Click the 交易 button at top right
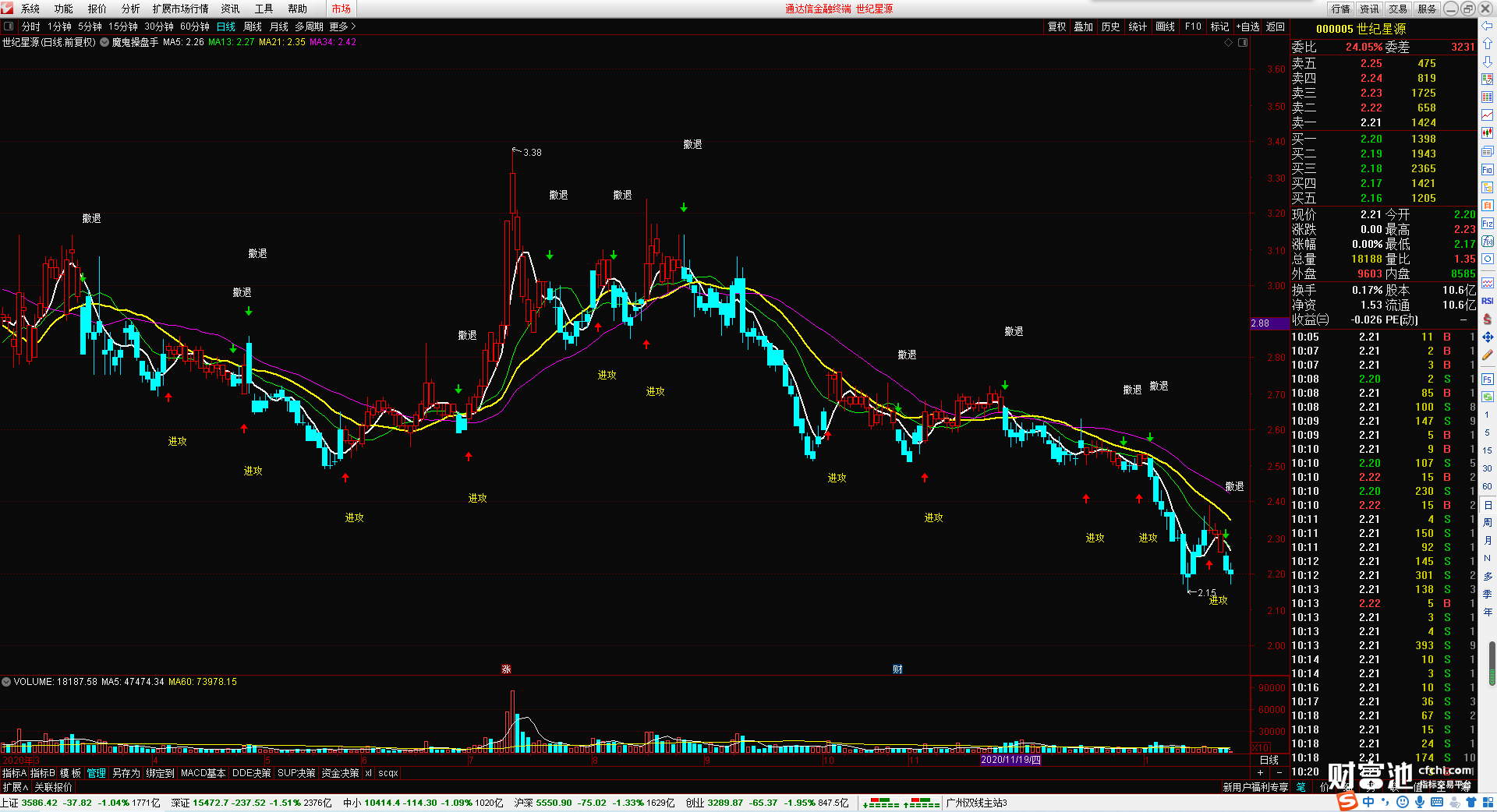The image size is (1497, 812). 1398,9
